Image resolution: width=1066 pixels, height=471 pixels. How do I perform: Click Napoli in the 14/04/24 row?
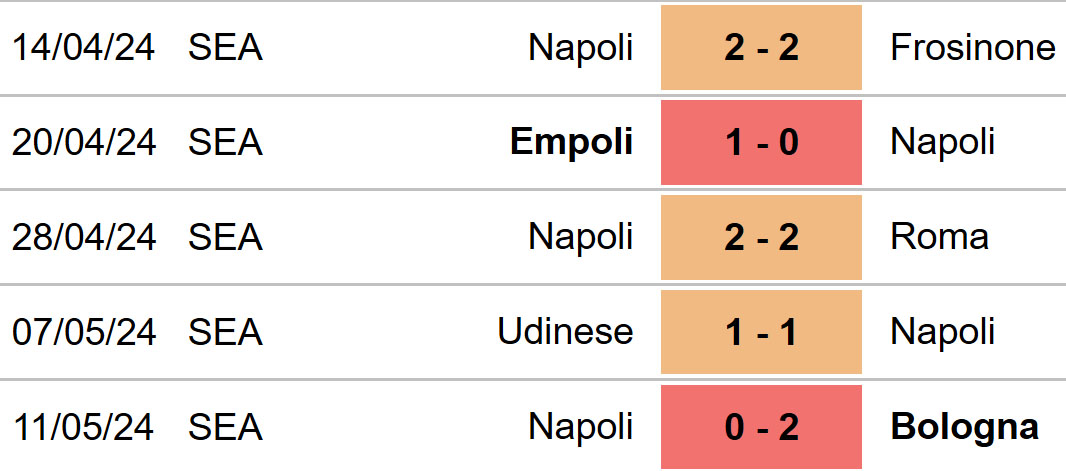(581, 48)
